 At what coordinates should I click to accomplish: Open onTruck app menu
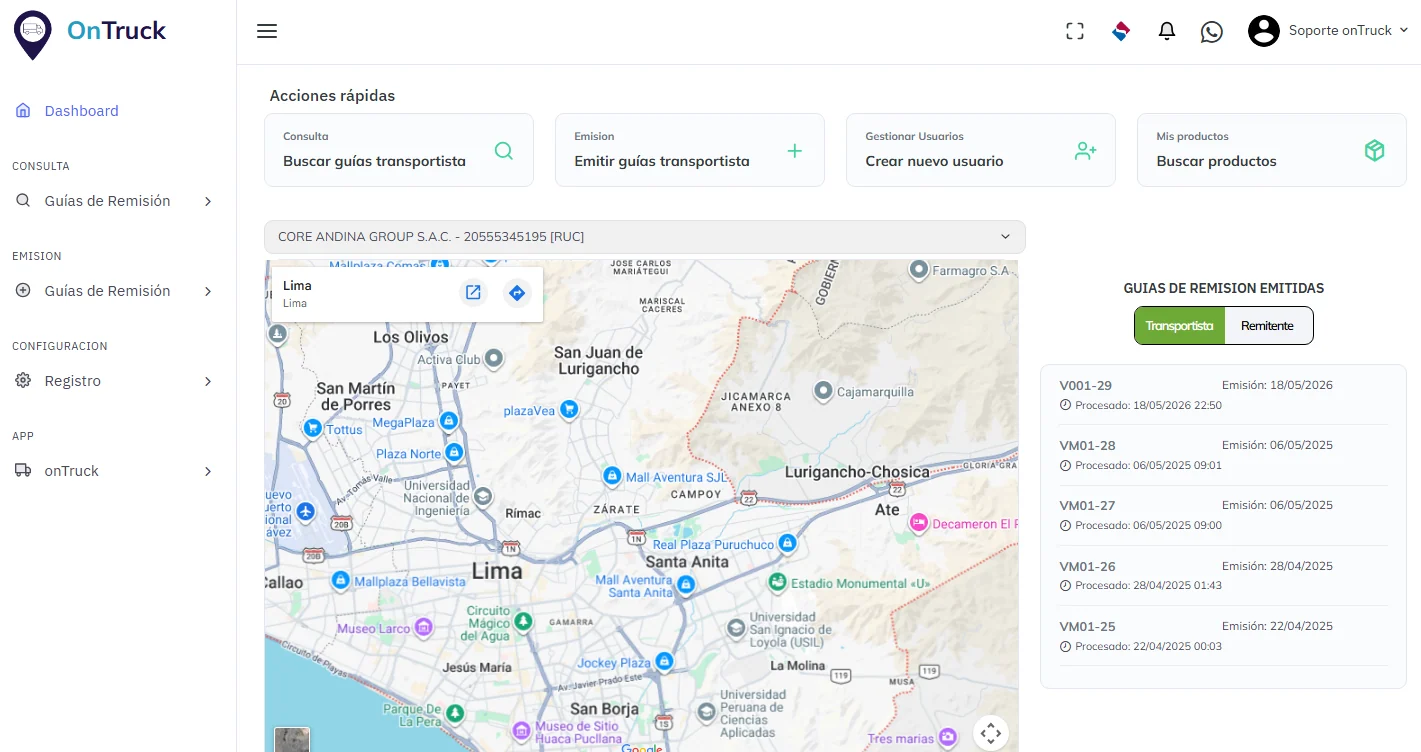(x=71, y=471)
